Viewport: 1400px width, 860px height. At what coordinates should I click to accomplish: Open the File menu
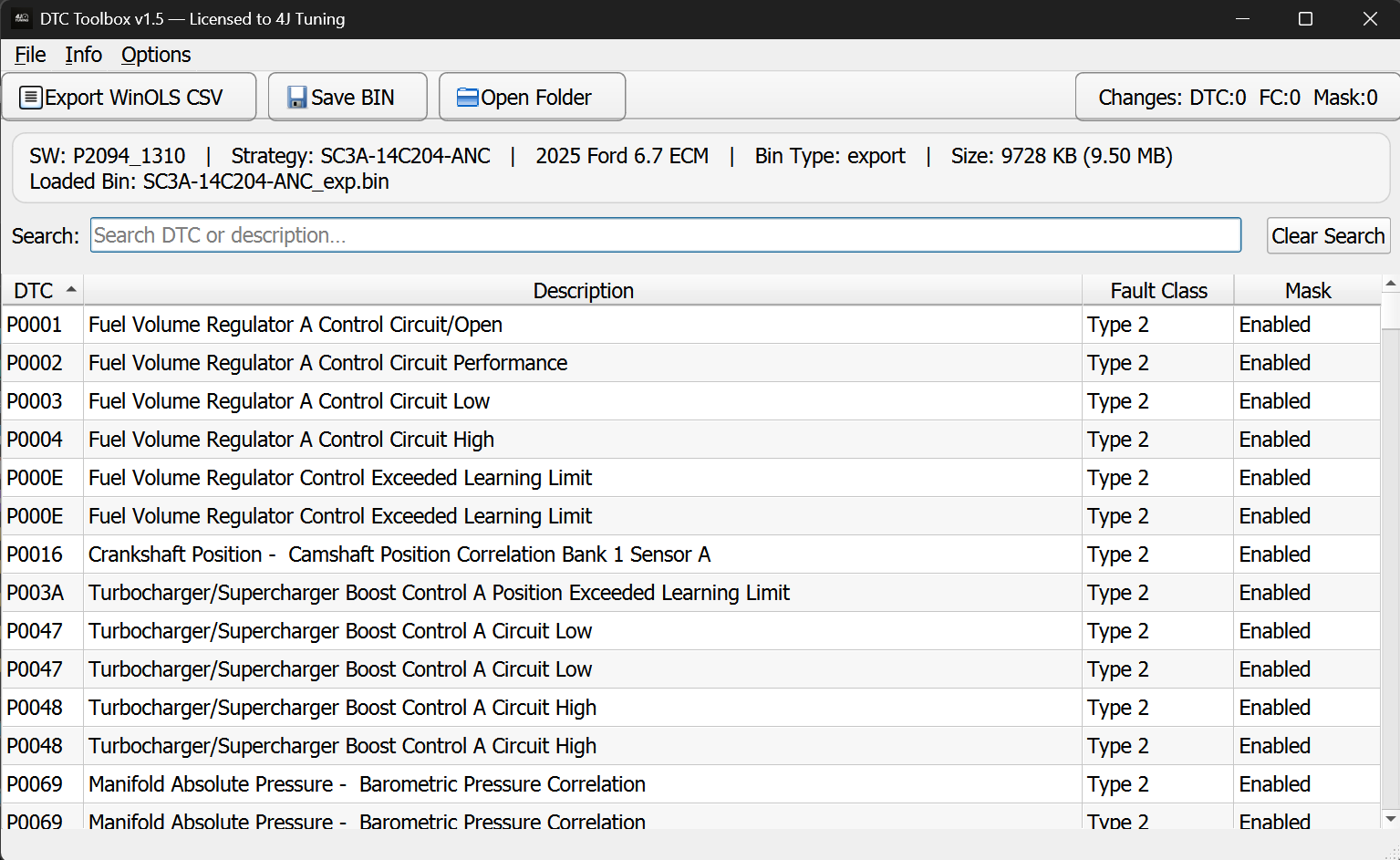[x=30, y=55]
